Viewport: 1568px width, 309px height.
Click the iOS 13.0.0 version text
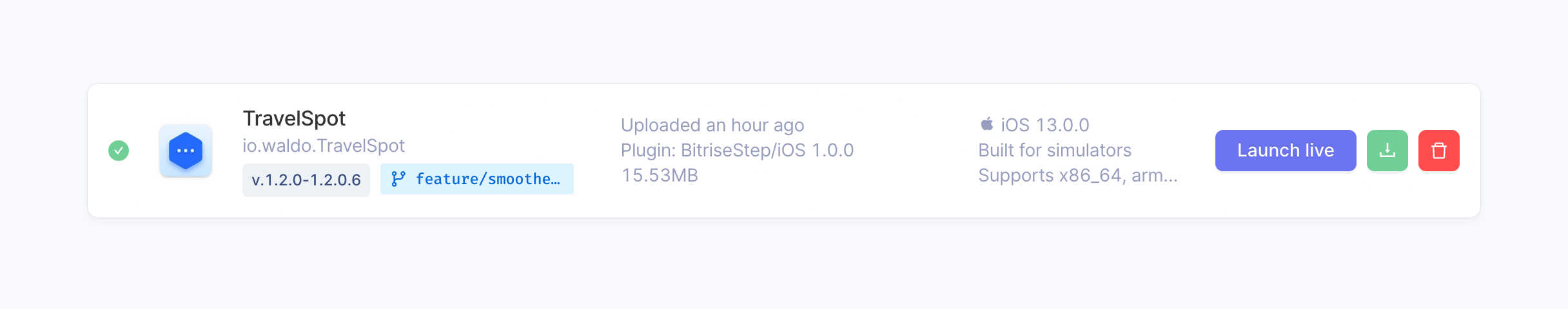click(x=1044, y=125)
